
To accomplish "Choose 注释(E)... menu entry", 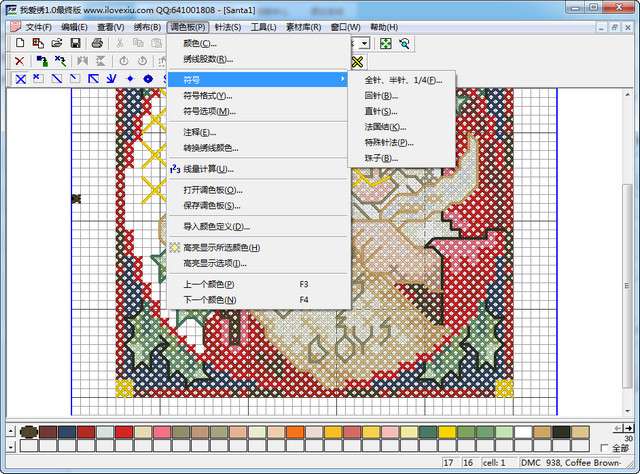I will (258, 132).
